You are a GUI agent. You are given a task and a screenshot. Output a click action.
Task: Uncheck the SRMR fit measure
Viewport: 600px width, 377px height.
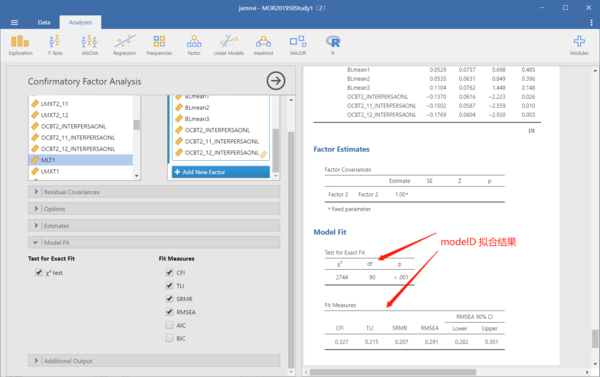[169, 299]
